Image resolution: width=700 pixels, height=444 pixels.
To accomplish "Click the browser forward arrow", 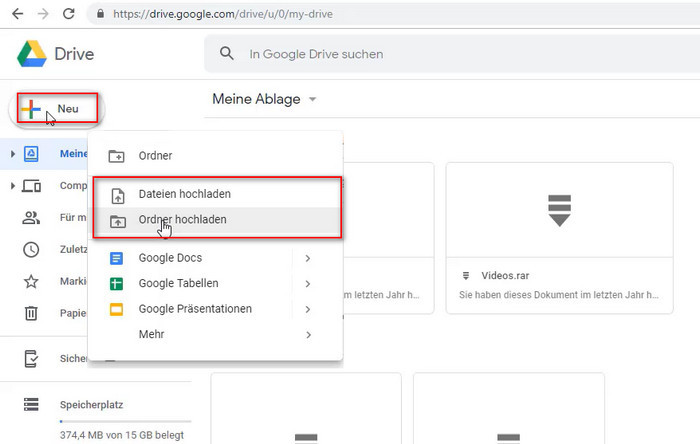I will 43,14.
